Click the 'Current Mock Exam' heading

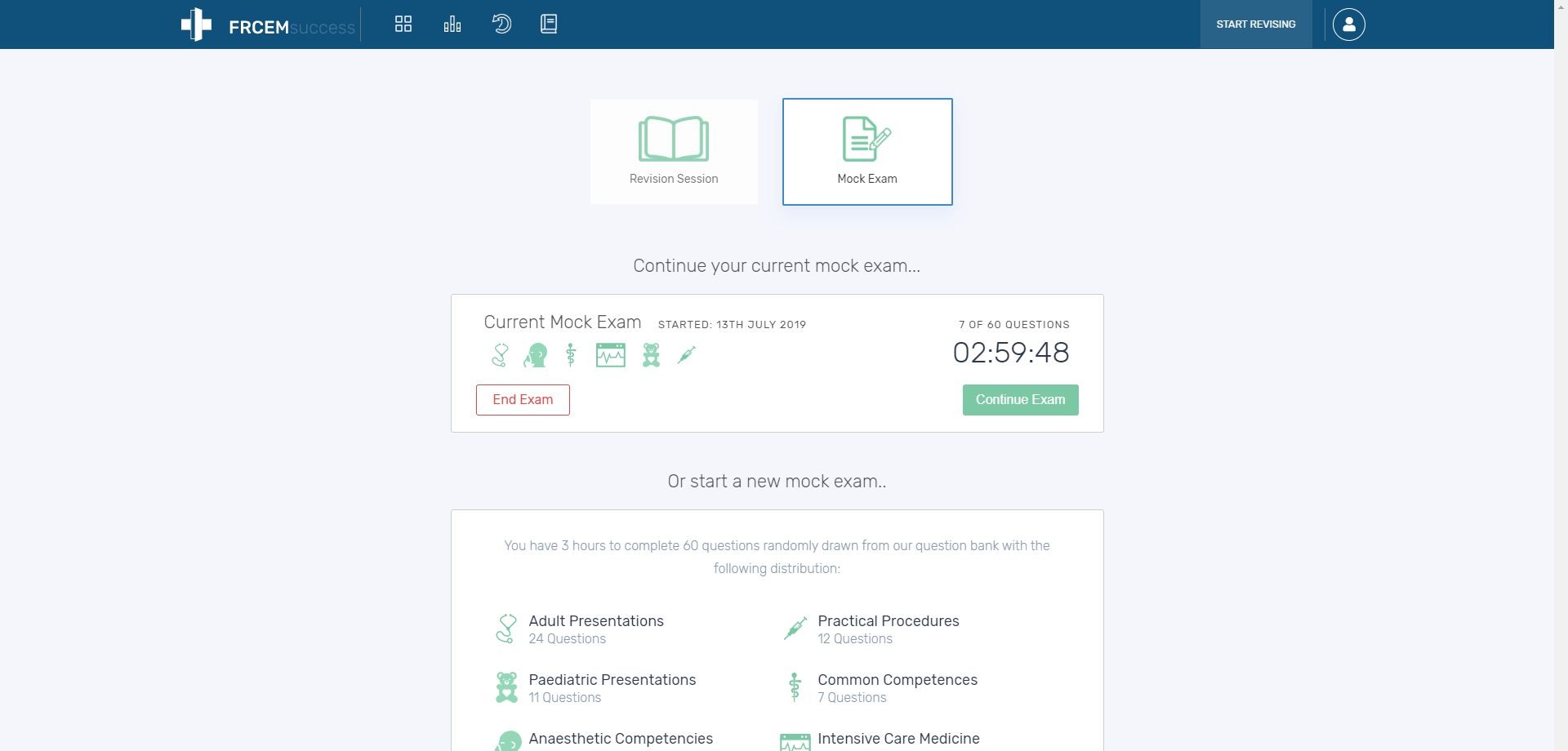point(563,322)
